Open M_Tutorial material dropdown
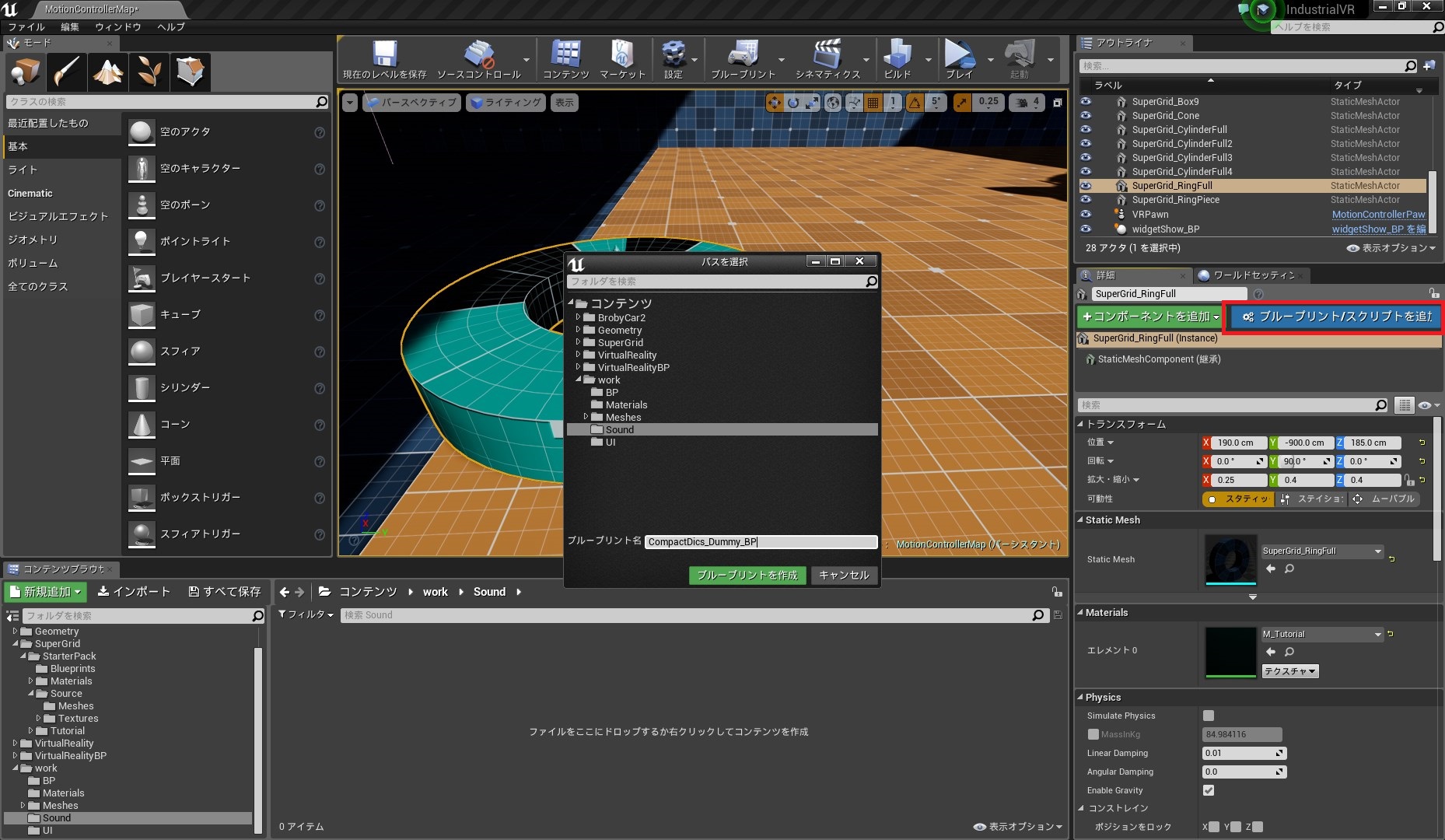 coord(1322,634)
